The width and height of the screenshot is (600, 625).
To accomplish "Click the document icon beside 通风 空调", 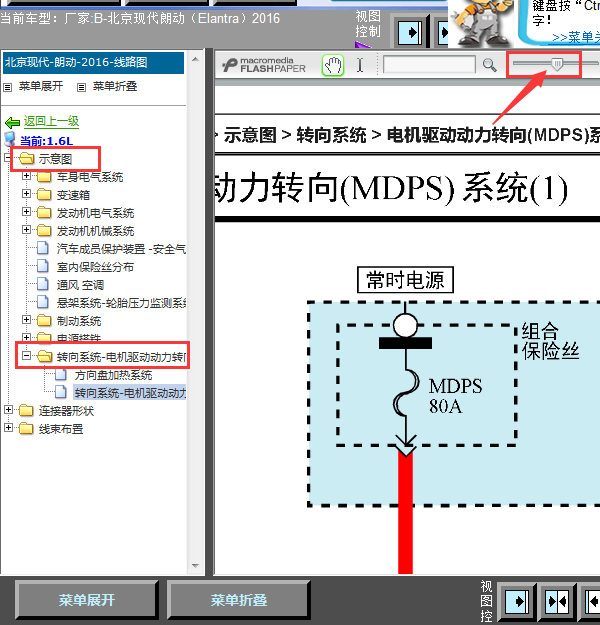I will pos(43,284).
